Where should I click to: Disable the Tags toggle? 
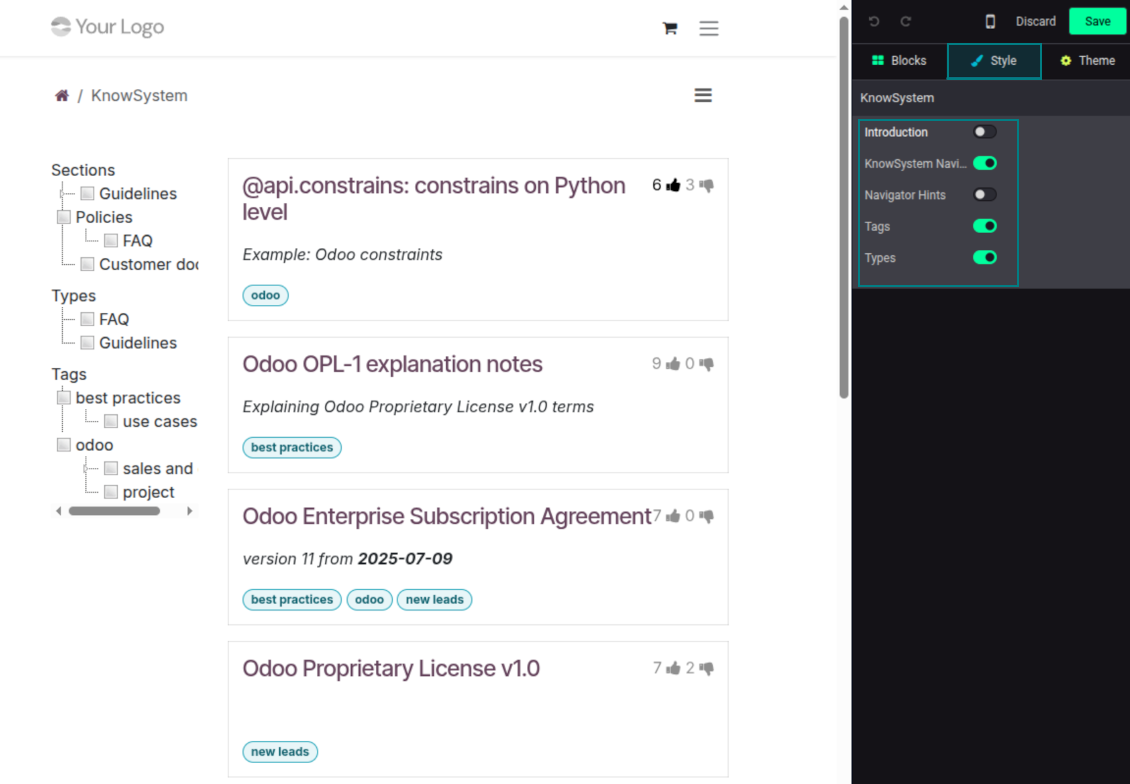[985, 226]
